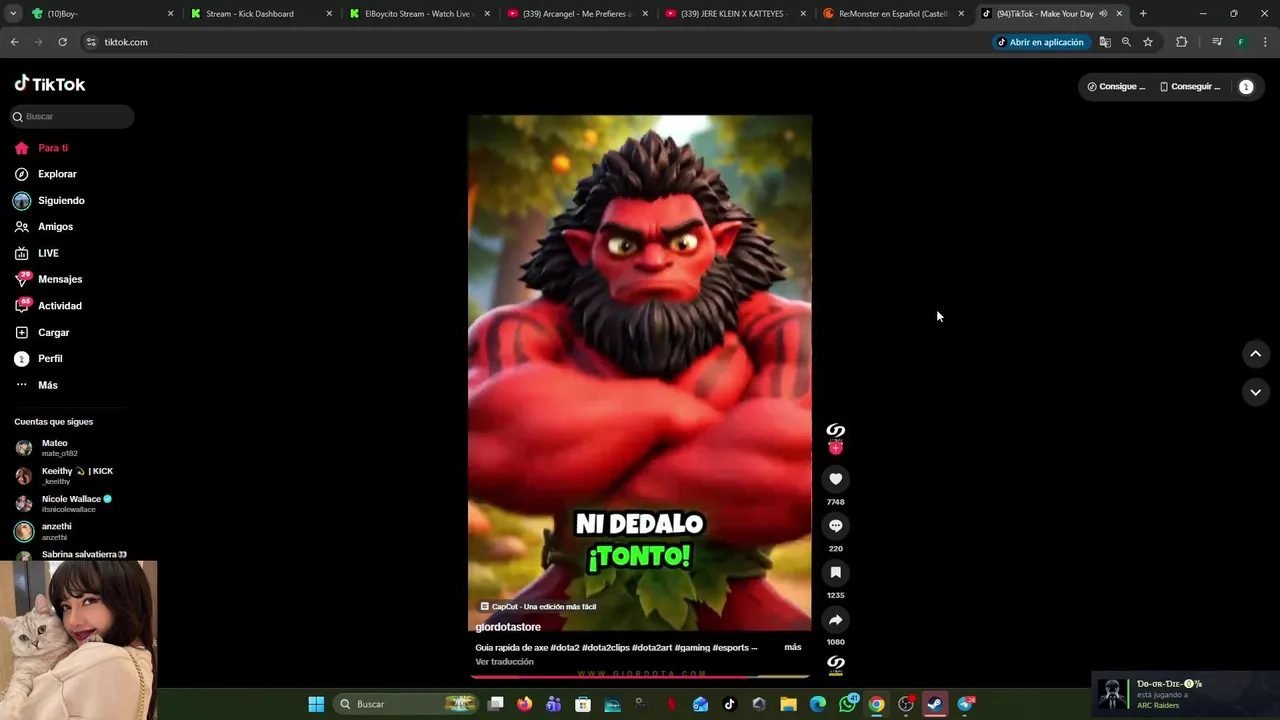The height and width of the screenshot is (720, 1280).
Task: Click Abrir en aplicación in address bar
Action: 1040,42
